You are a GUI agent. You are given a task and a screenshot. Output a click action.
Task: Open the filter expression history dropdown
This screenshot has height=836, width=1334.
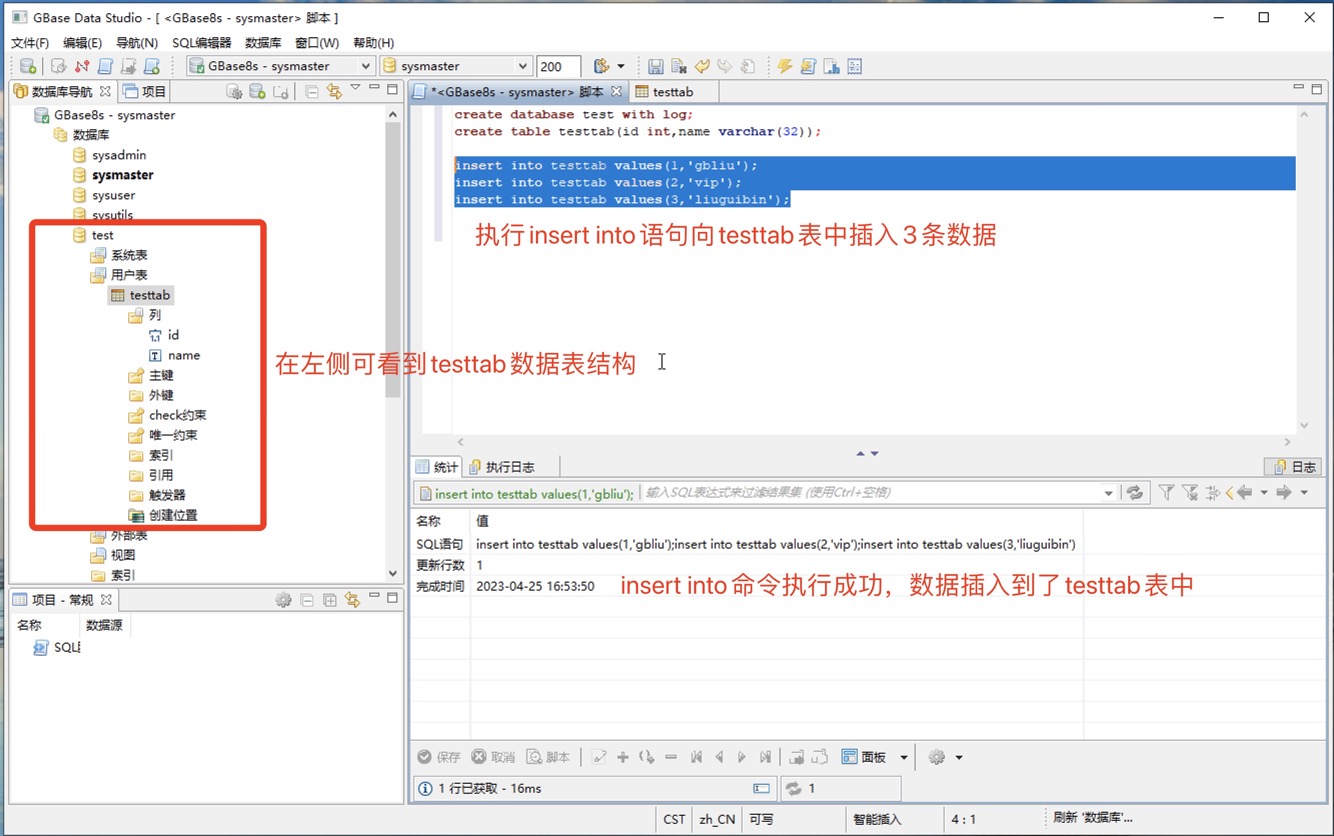coord(1109,493)
